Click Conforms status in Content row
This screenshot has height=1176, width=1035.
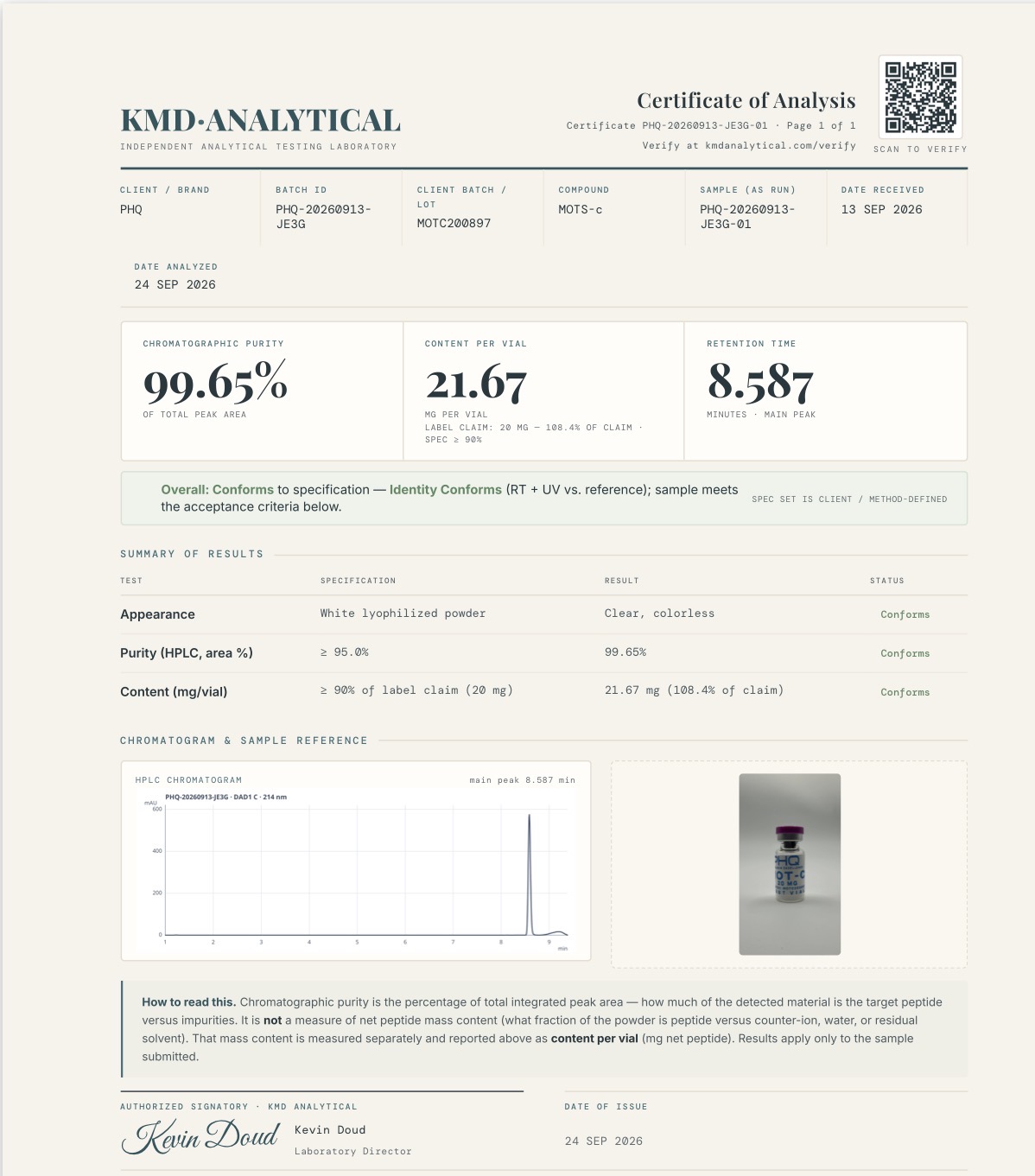point(905,692)
